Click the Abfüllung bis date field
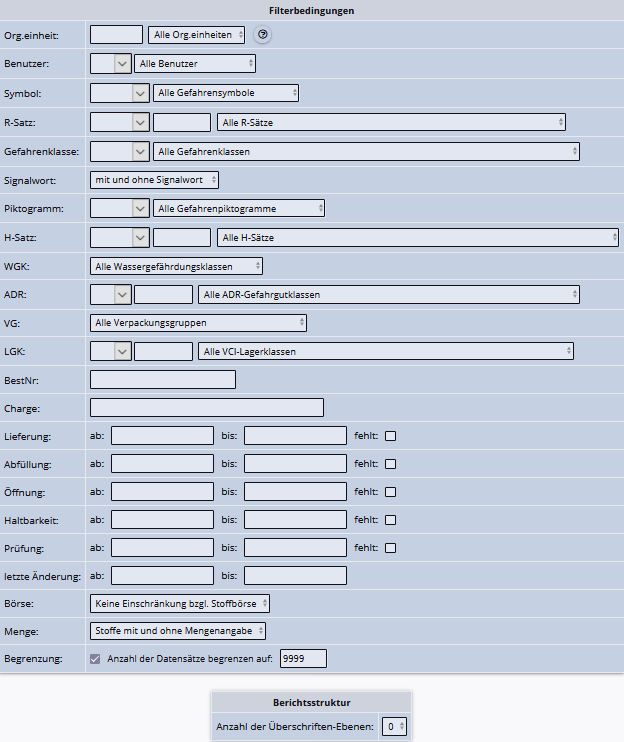The width and height of the screenshot is (624, 742). point(295,464)
